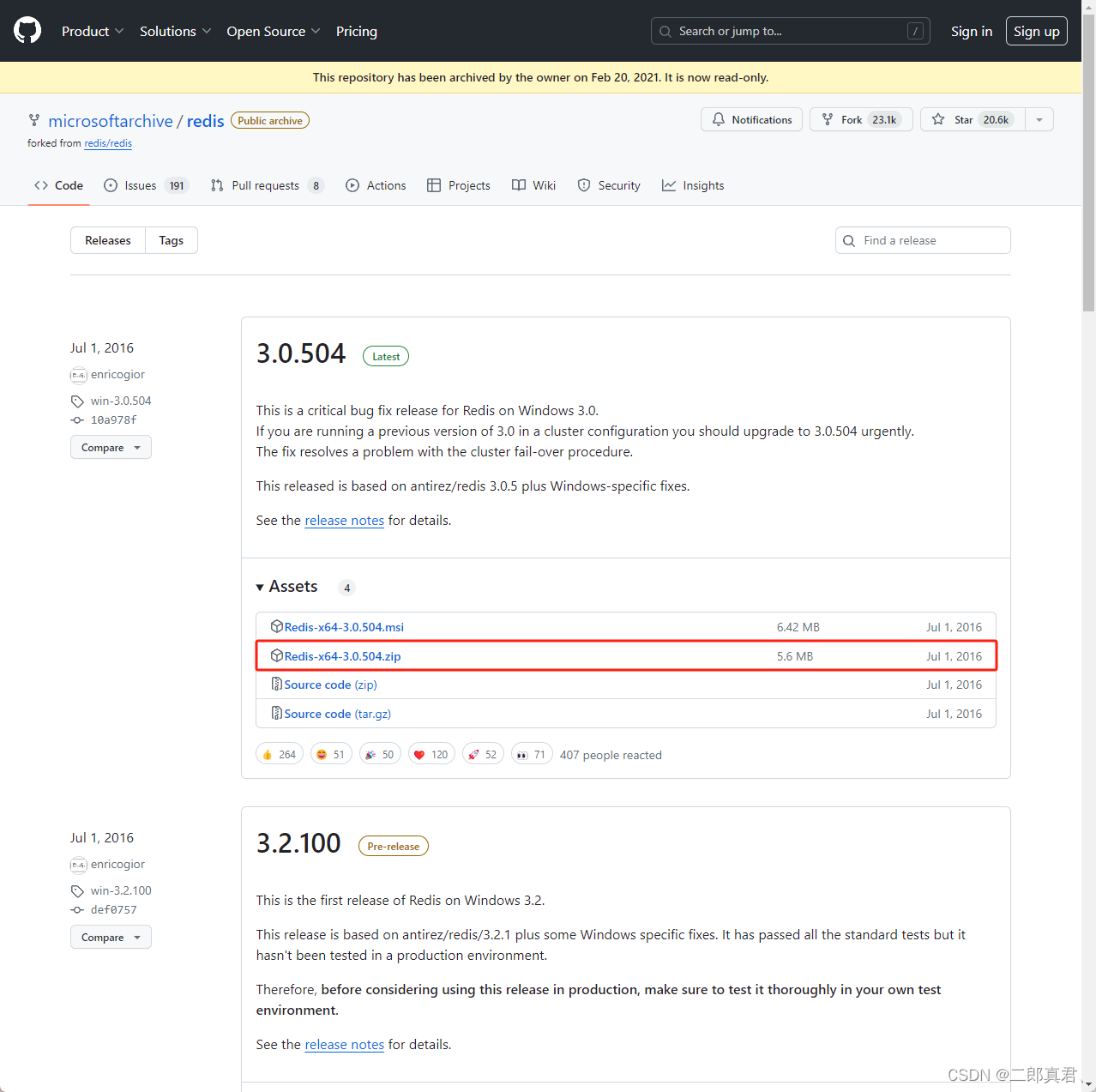1096x1092 pixels.
Task: Click the Pull requests count badge 8
Action: (x=316, y=185)
